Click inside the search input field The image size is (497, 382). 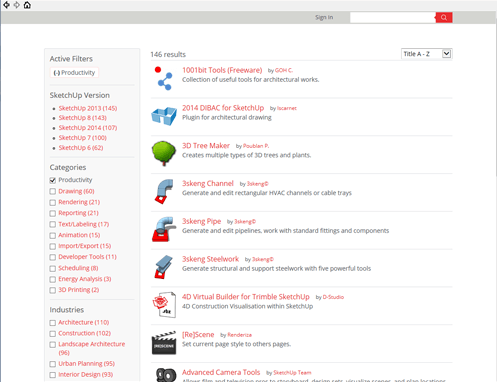click(x=393, y=17)
